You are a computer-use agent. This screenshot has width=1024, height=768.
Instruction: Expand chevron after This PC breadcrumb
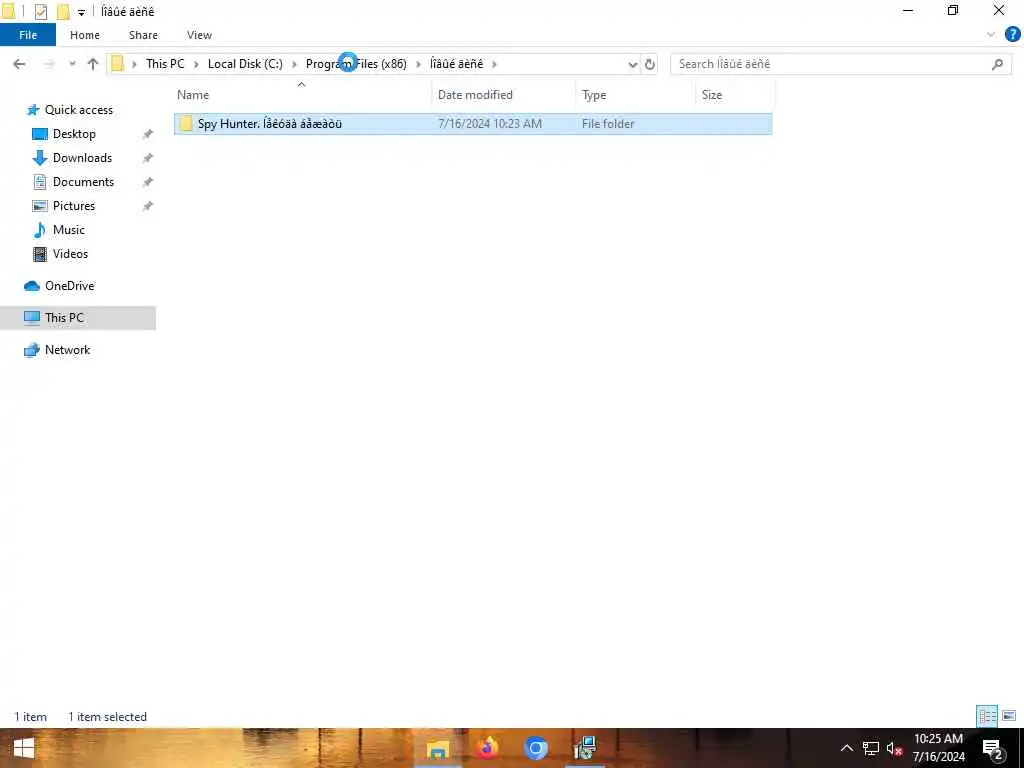pyautogui.click(x=196, y=63)
